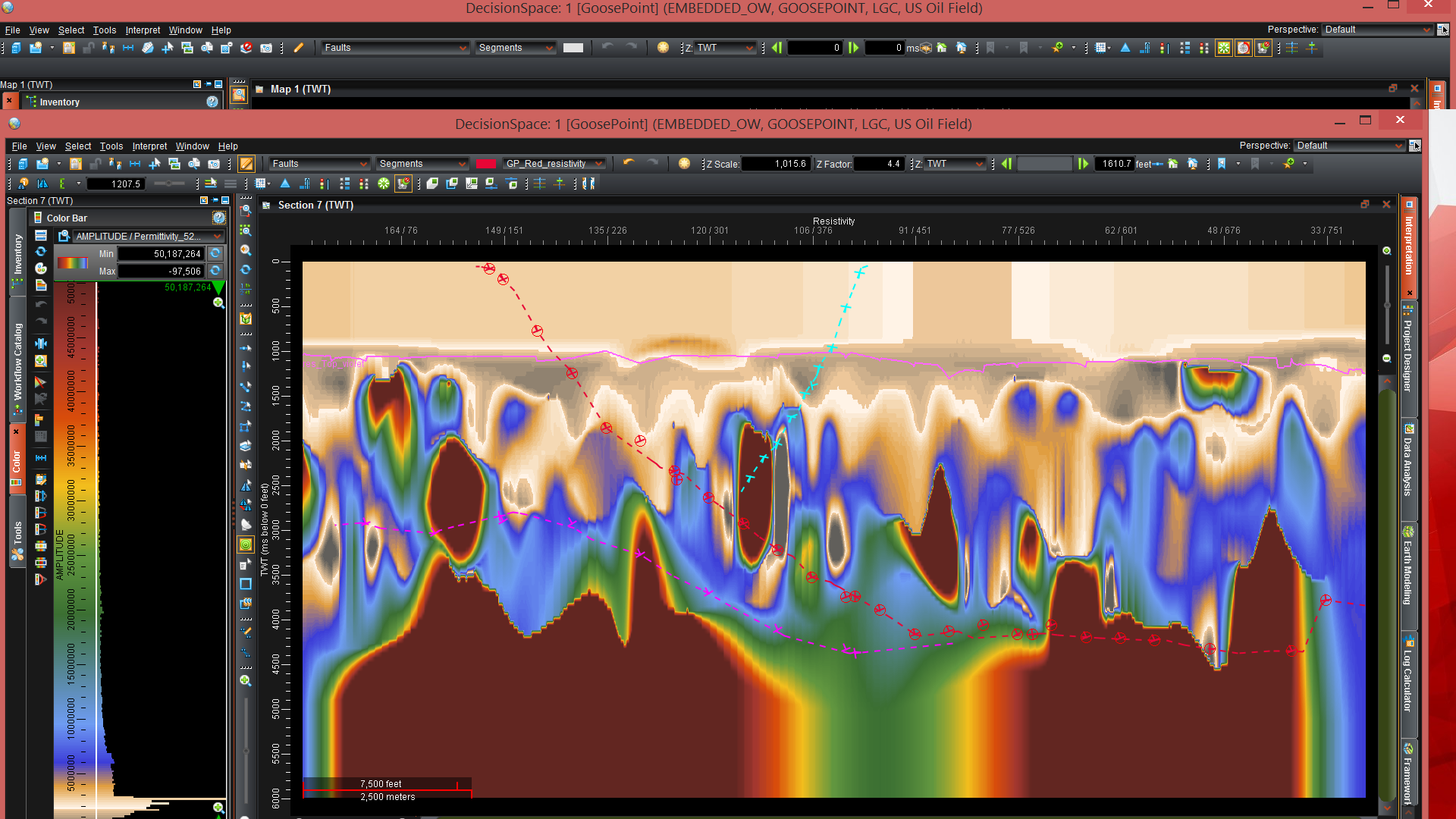Click the add star favorite icon in front toolbar
Screen dimensions: 1456x819
[1289, 164]
